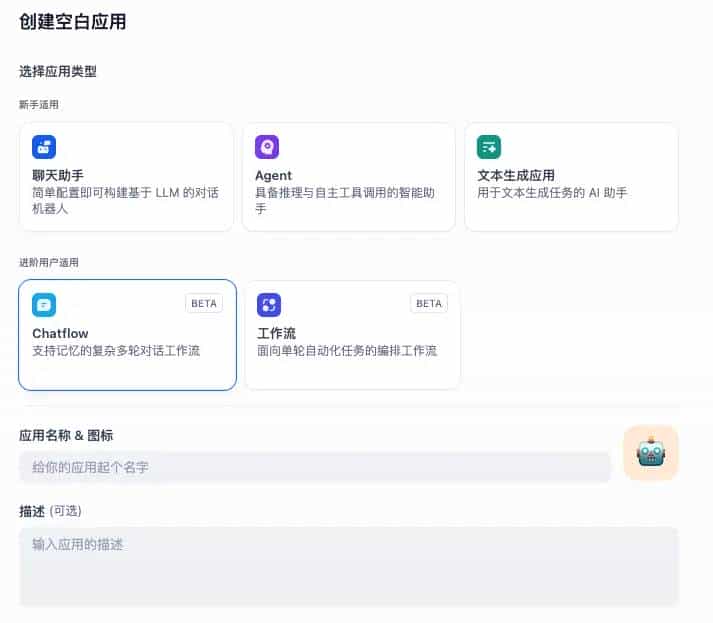The image size is (713, 623).
Task: Click the blue 聊天助手 chatbot icon
Action: pyautogui.click(x=44, y=147)
